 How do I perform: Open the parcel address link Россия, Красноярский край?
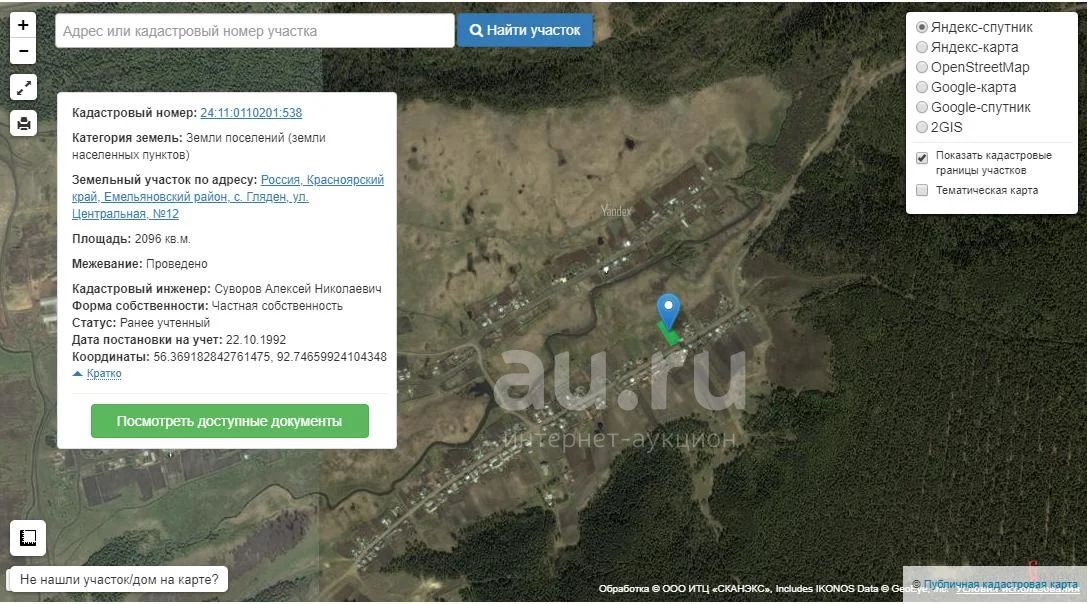click(x=228, y=197)
